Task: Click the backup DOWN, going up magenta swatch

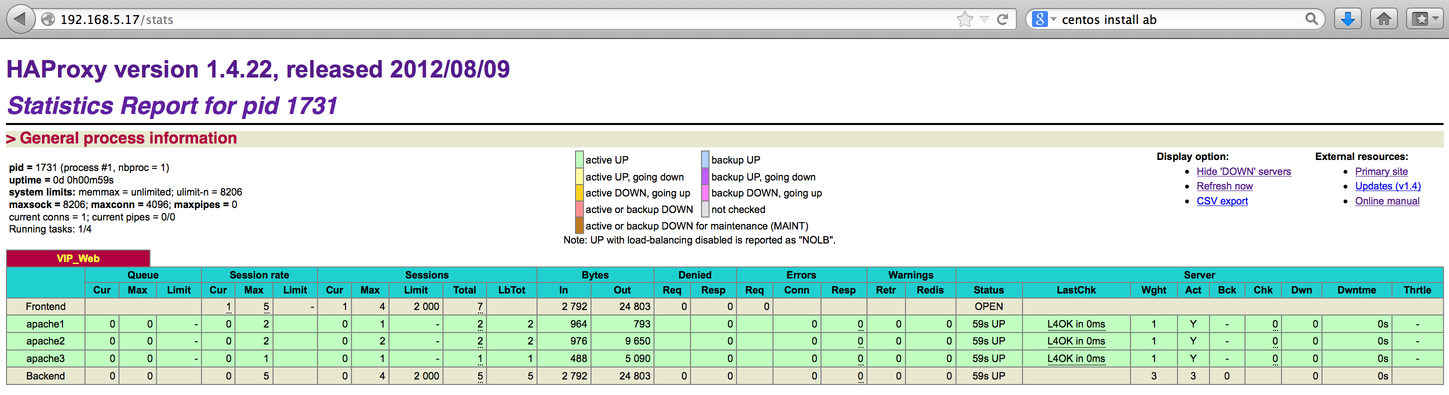Action: click(x=705, y=193)
